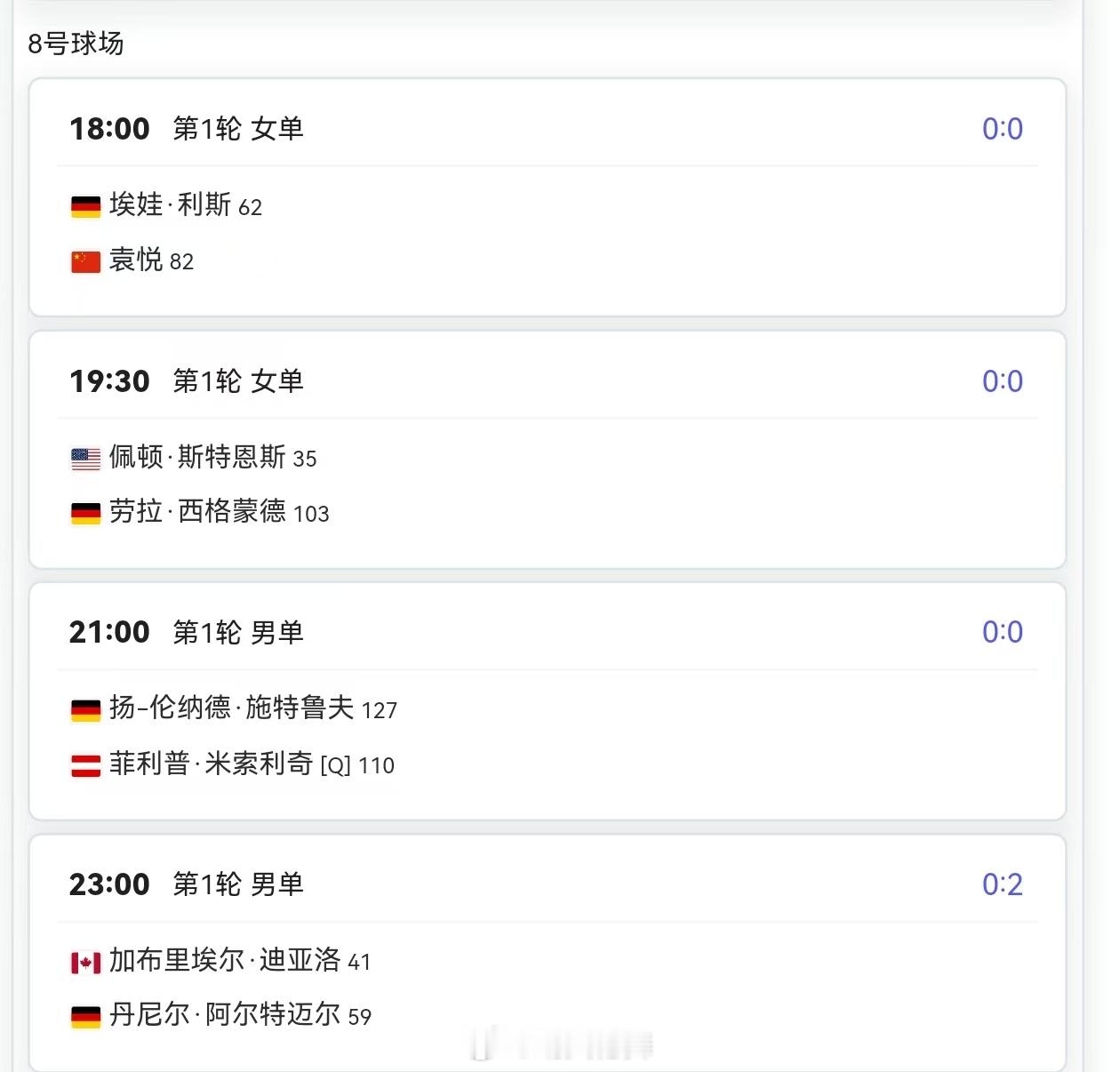Screen dimensions: 1120x1072
Task: Click Canadian flag beside 加布里埃尔·迪亚洛
Action: [x=86, y=963]
